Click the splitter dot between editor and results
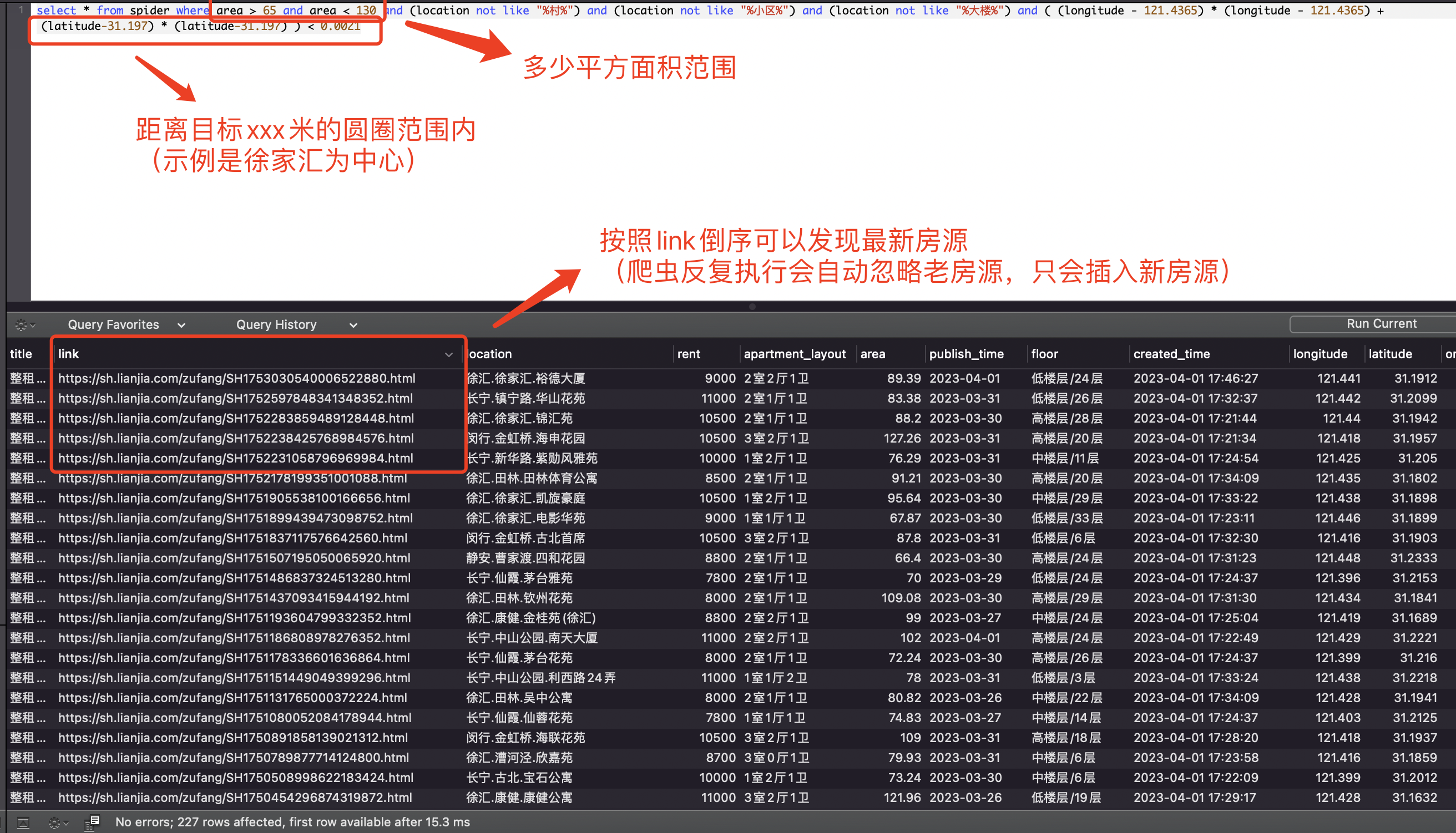The width and height of the screenshot is (1456, 833). [752, 307]
